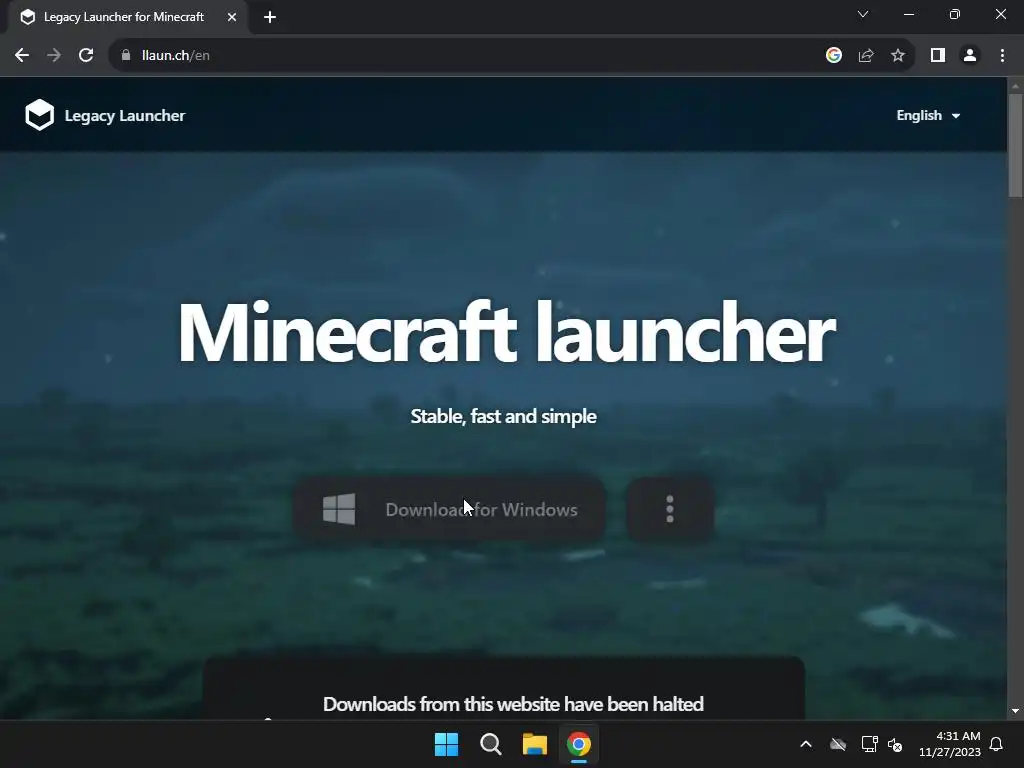Share this page using share icon

coord(866,56)
